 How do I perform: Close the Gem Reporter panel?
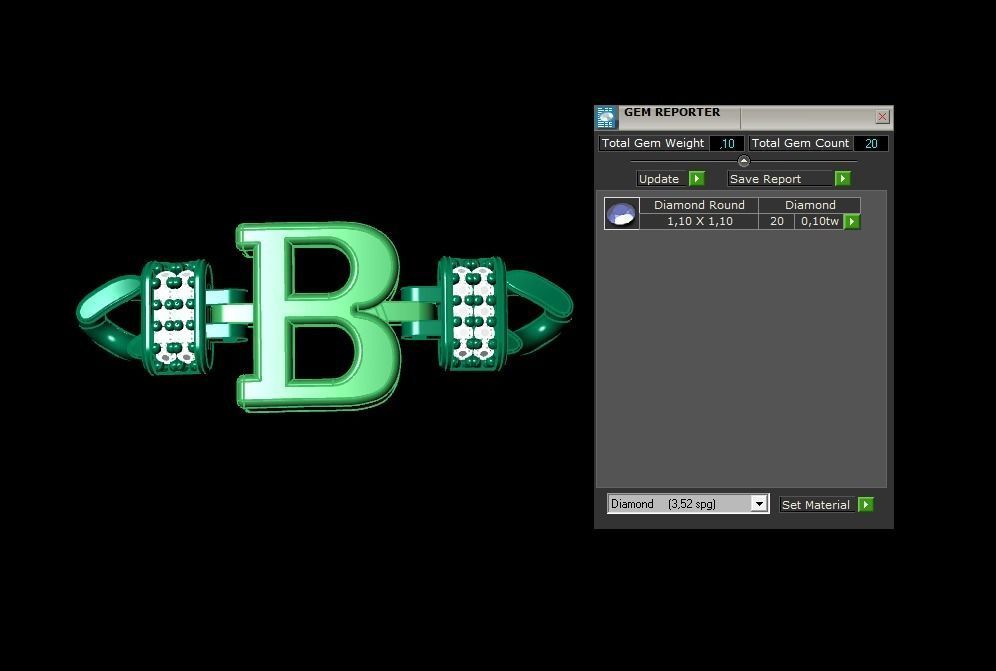[882, 117]
